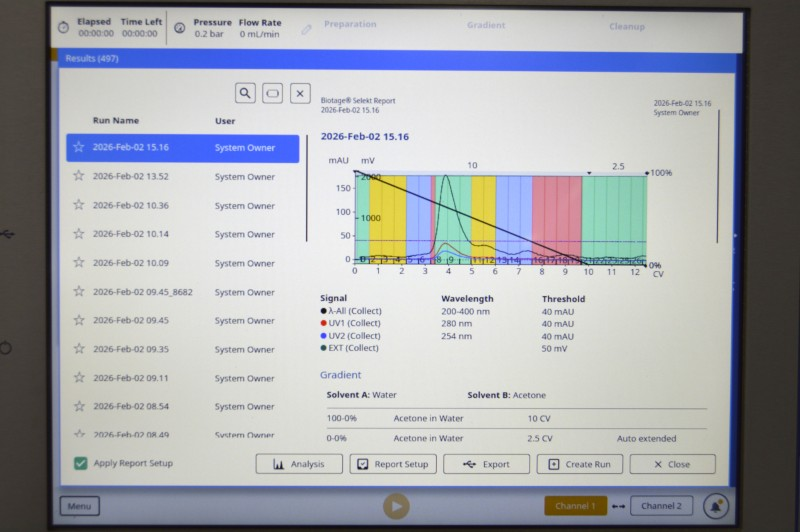The image size is (800, 532).
Task: Open Report Setup
Action: click(x=392, y=464)
